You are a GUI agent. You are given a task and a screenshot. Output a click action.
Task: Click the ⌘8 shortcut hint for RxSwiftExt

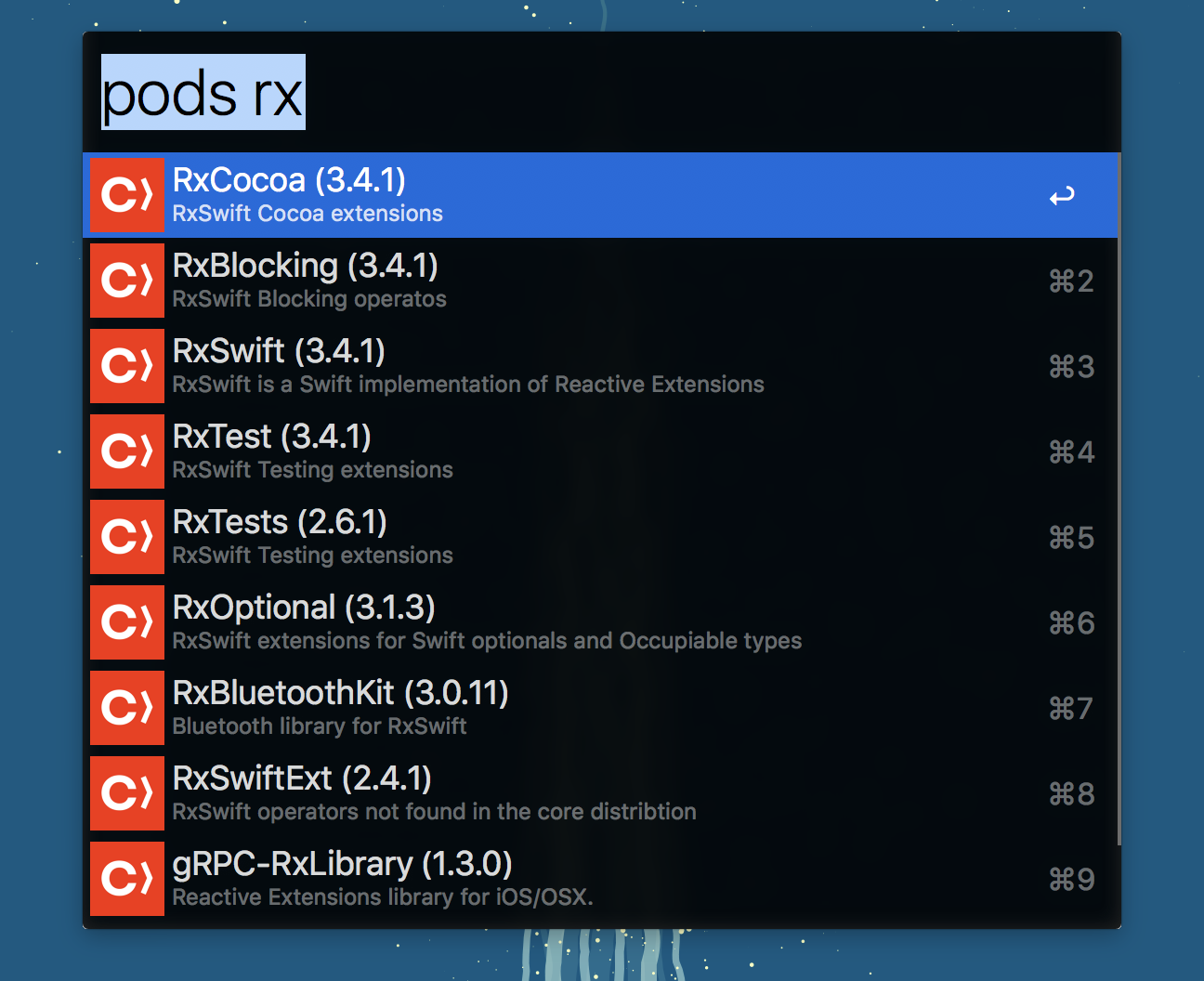1071,794
